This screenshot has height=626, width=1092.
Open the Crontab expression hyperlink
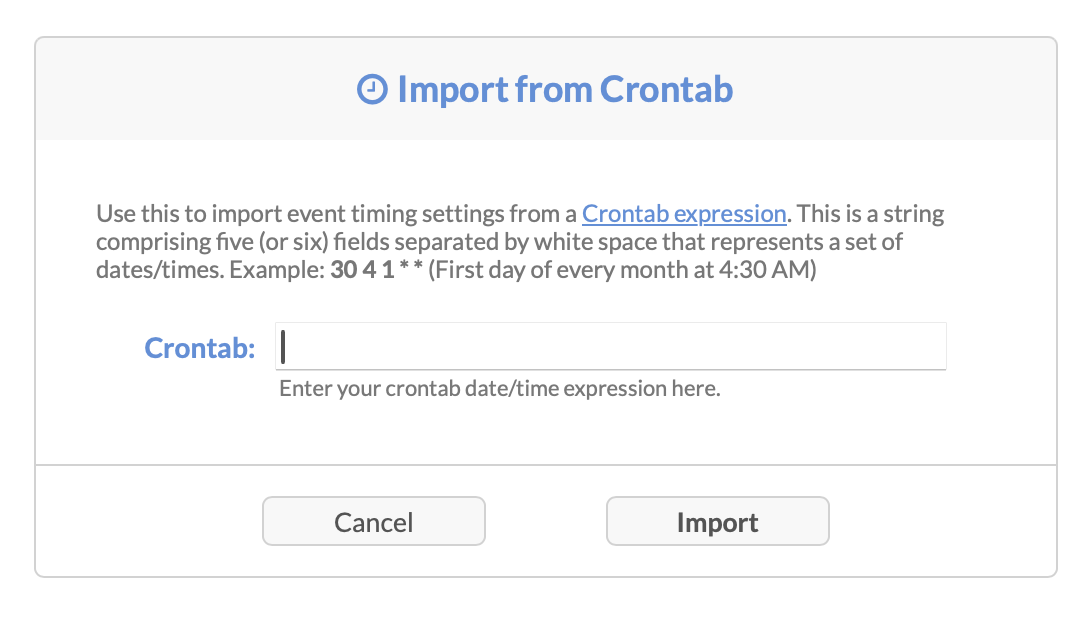click(684, 214)
